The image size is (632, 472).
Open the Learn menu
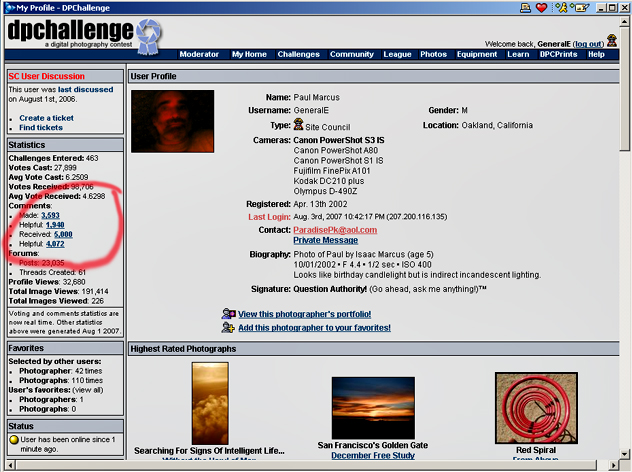[x=518, y=54]
